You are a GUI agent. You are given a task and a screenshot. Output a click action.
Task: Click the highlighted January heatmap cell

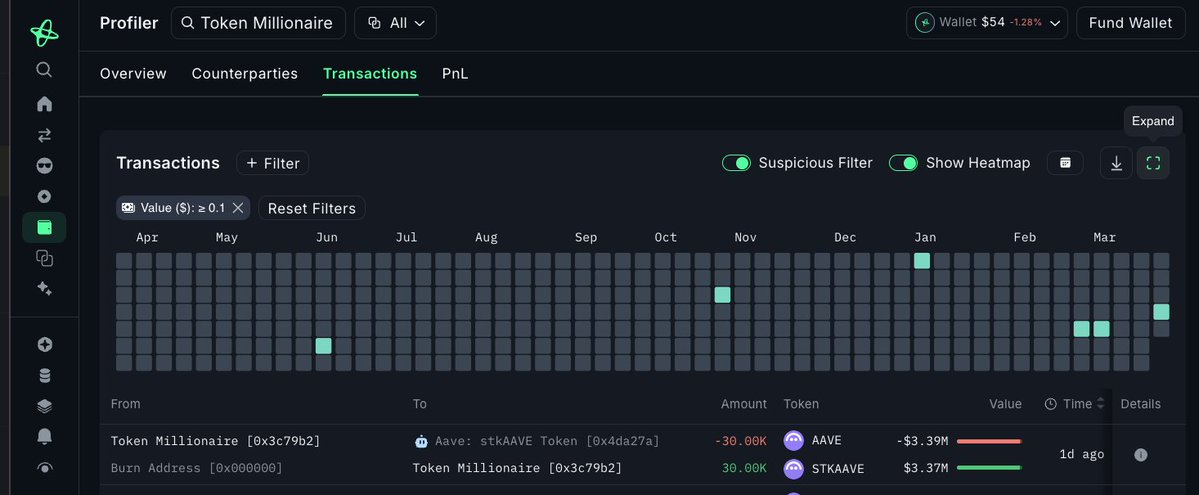point(921,261)
